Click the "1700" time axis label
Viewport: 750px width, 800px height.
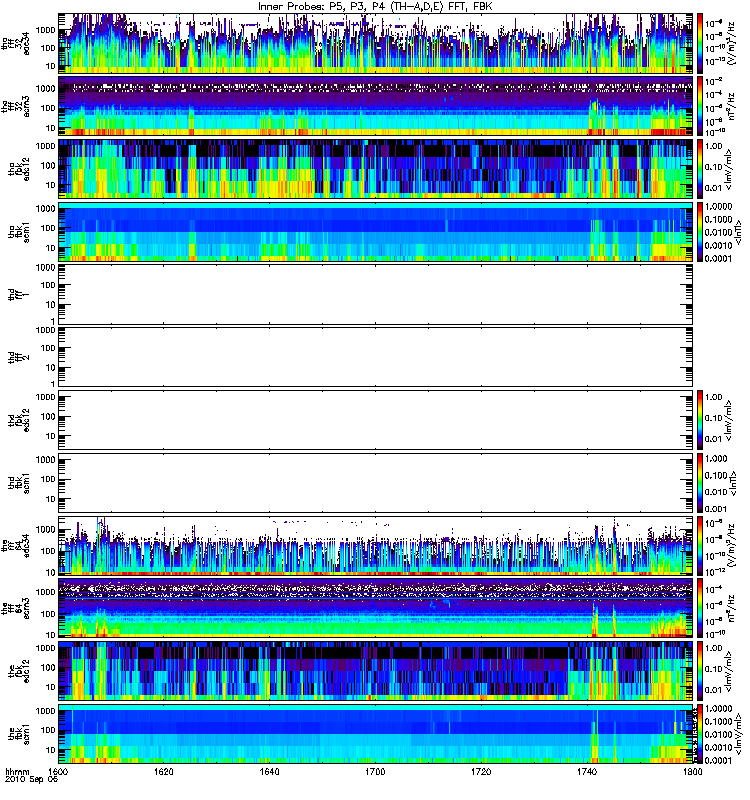tap(375, 771)
